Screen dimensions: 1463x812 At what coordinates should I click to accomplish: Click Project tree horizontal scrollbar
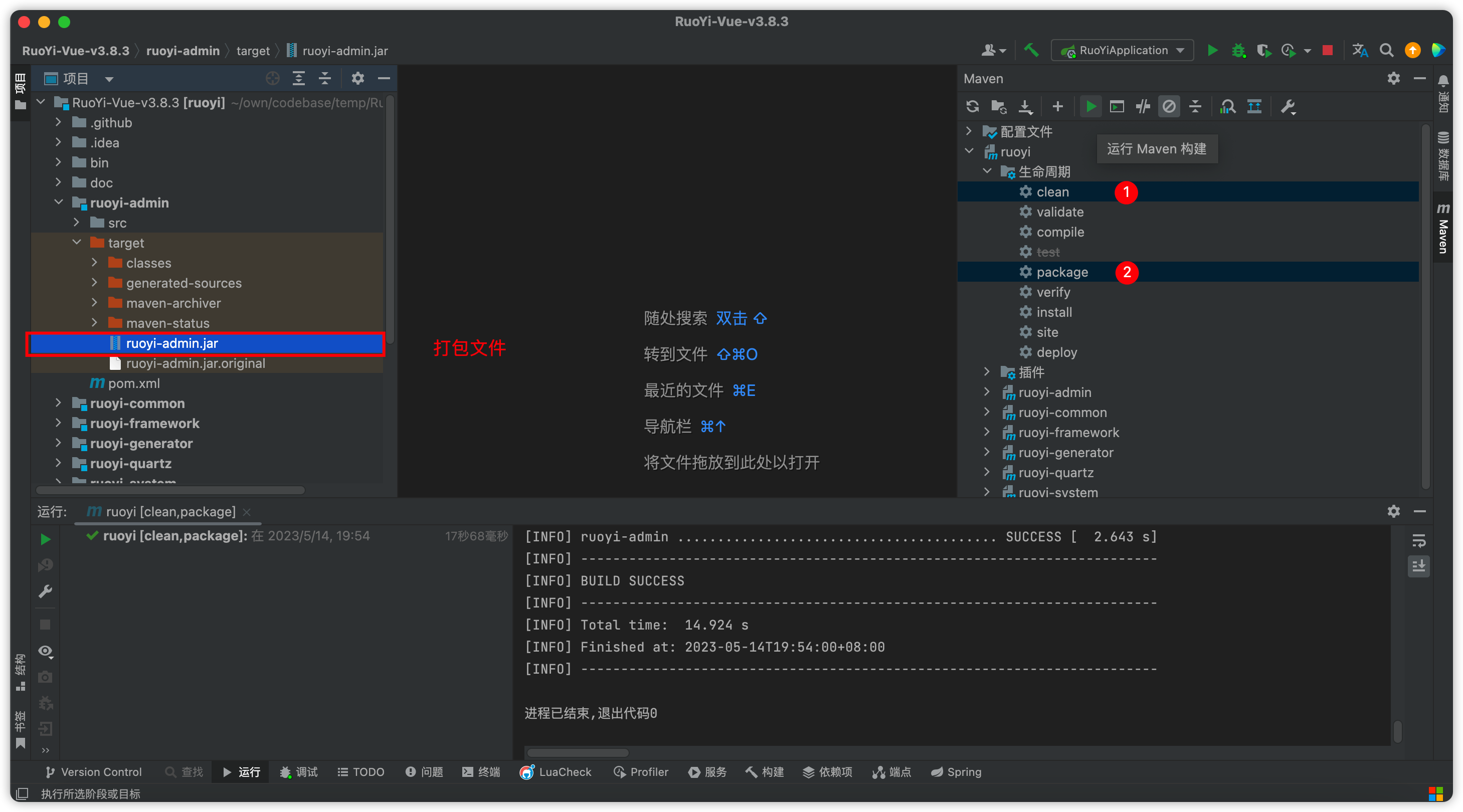(170, 490)
